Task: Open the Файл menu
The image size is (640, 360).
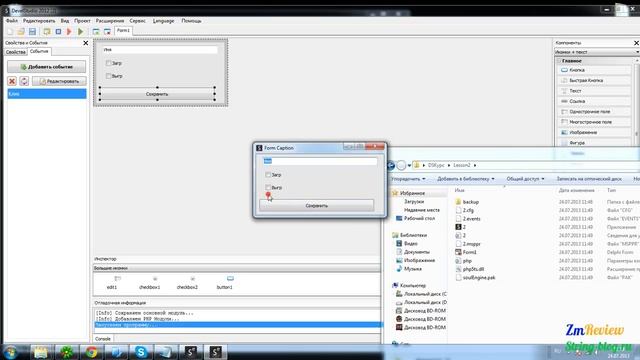Action: (11, 20)
